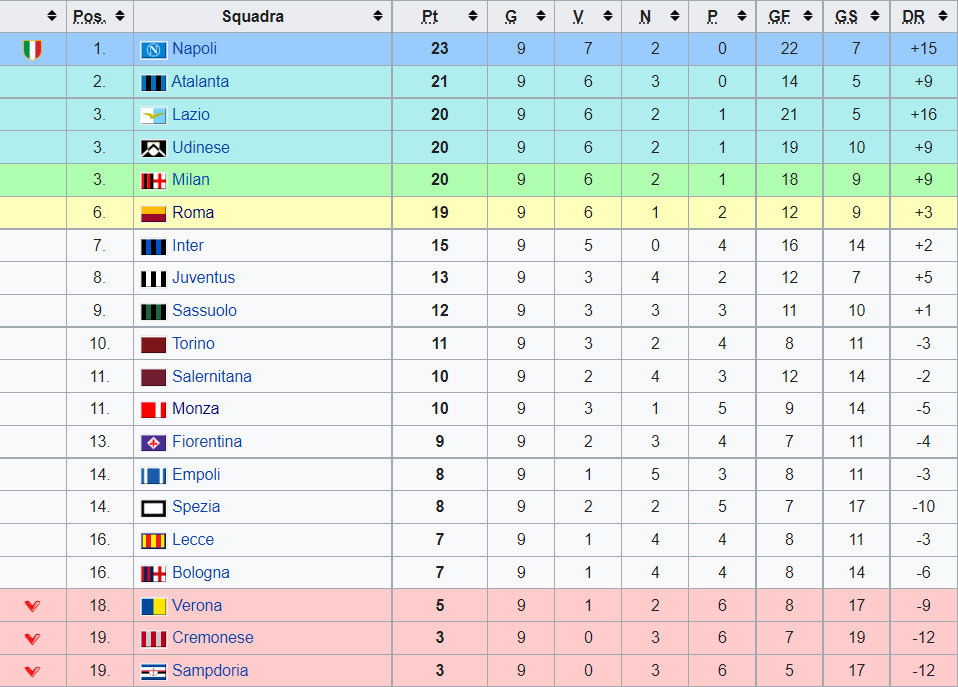Open the Salernitana team link
Image resolution: width=958 pixels, height=687 pixels.
coord(212,377)
